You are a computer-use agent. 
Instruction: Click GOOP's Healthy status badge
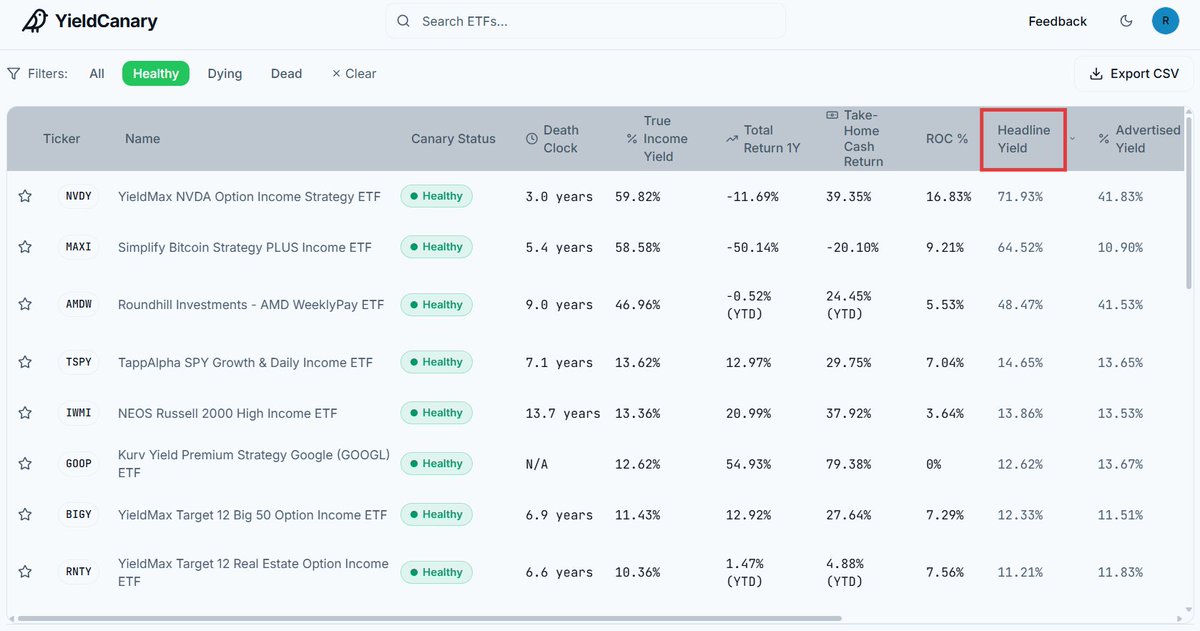click(436, 464)
